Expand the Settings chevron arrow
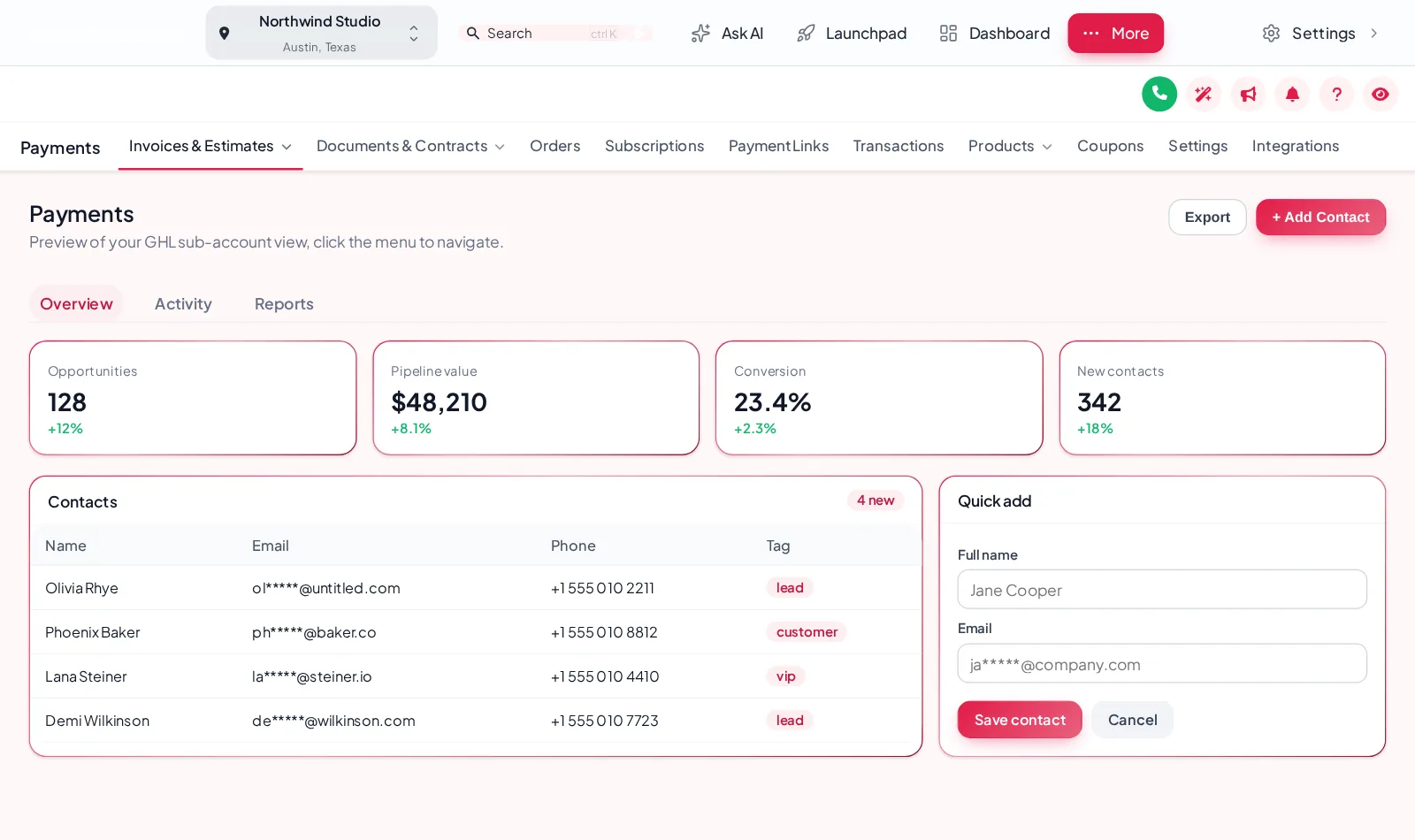The image size is (1415, 840). (1374, 34)
